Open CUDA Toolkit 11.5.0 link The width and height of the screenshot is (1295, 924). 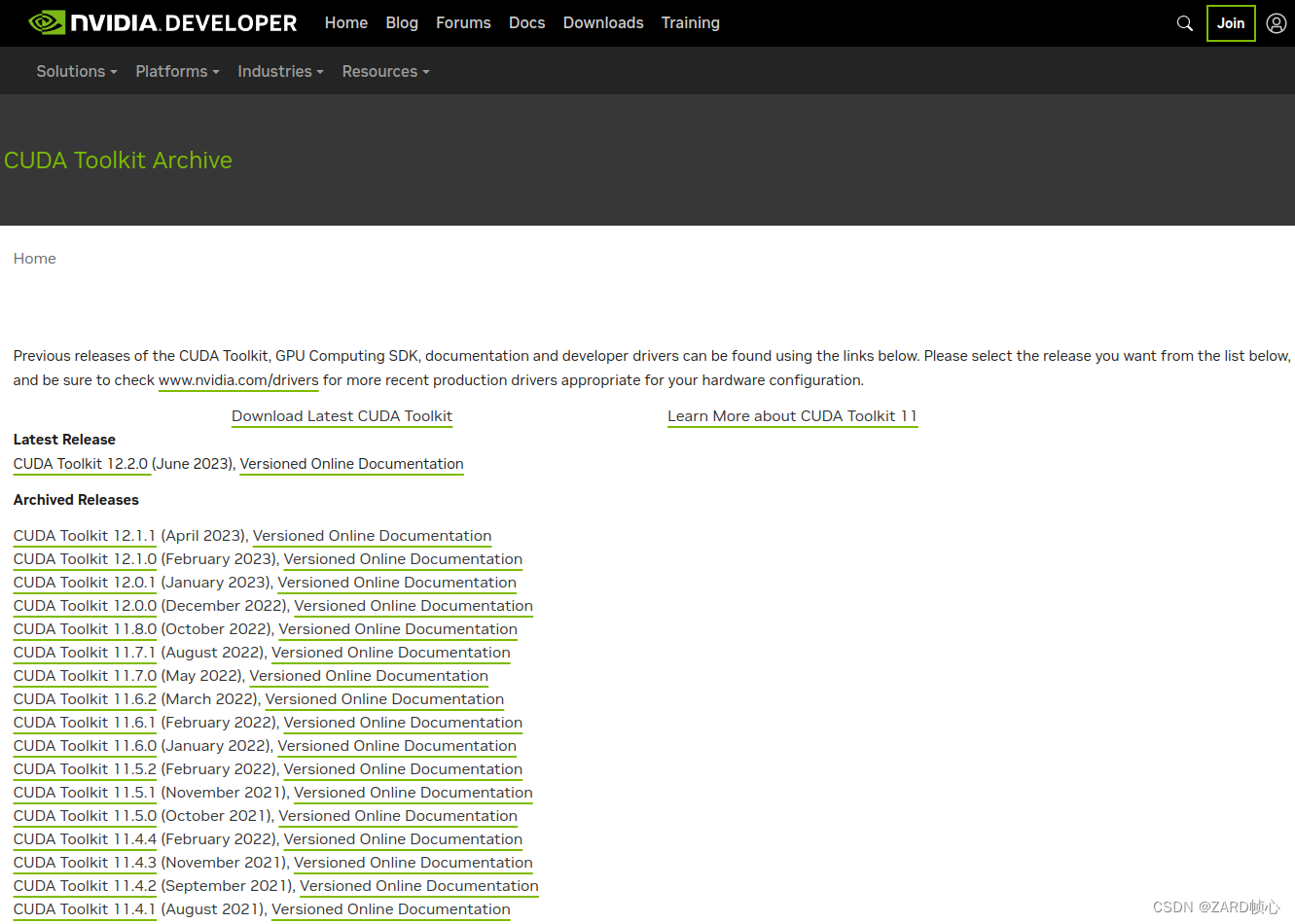click(x=85, y=816)
